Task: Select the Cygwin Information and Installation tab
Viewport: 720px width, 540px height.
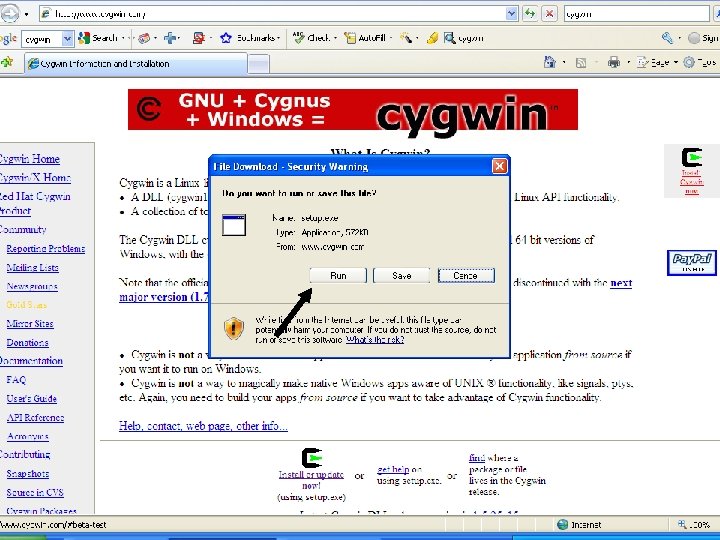Action: [136, 64]
